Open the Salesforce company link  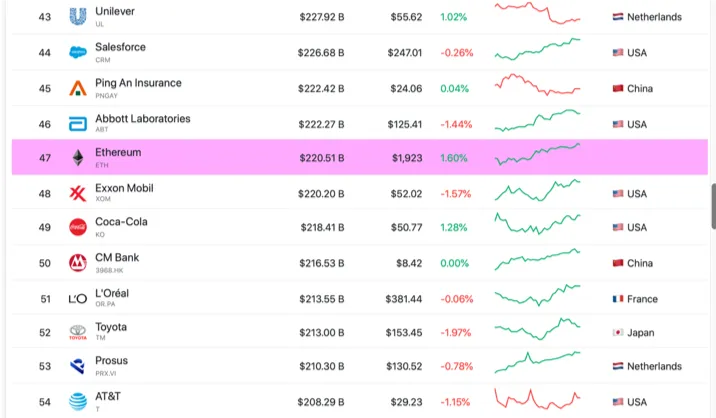click(x=120, y=47)
